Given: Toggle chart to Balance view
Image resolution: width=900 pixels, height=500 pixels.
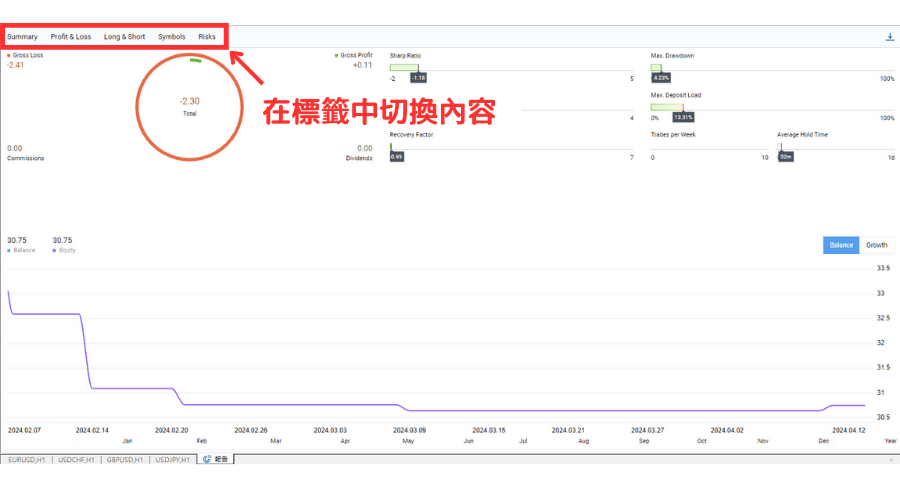Looking at the screenshot, I should pyautogui.click(x=841, y=245).
